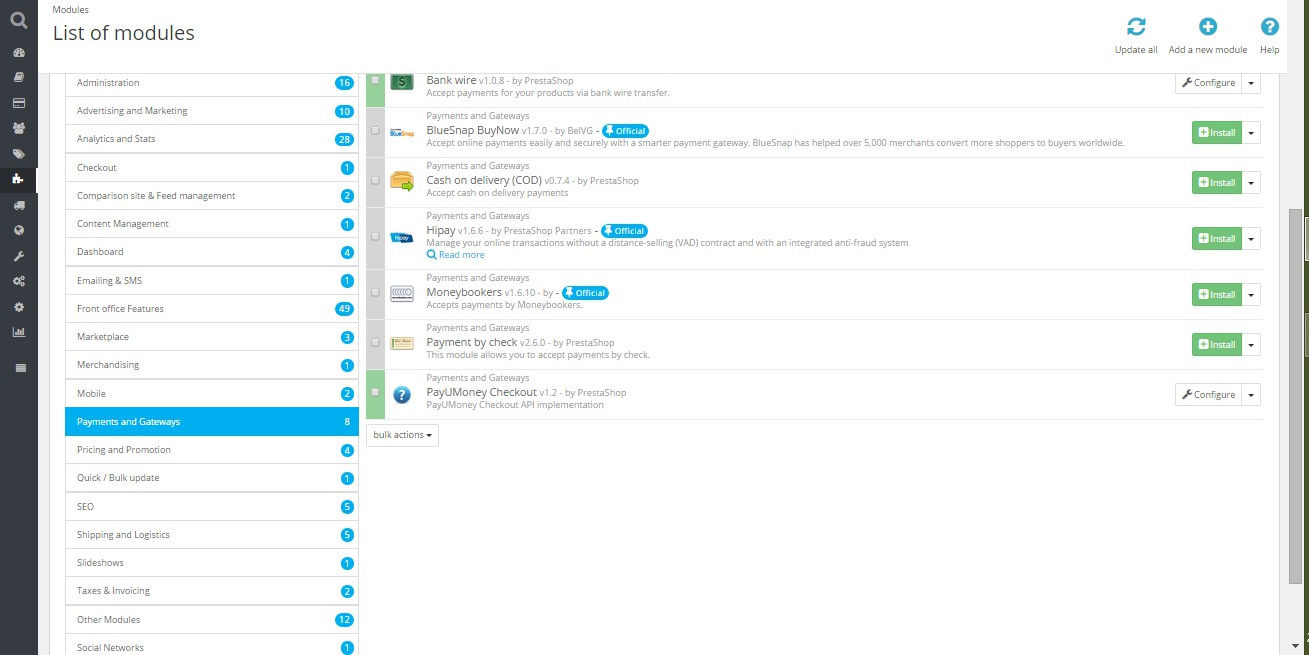
Task: Select the Analytics and Stats category
Action: click(212, 139)
